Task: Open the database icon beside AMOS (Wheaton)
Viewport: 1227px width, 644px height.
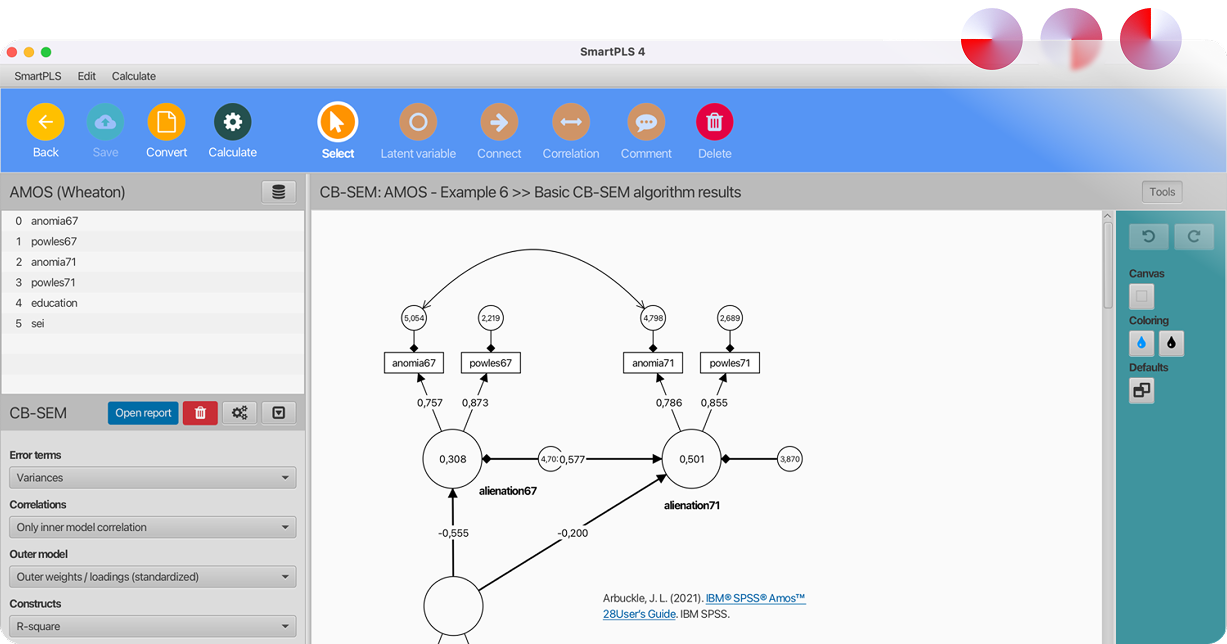Action: pos(278,192)
